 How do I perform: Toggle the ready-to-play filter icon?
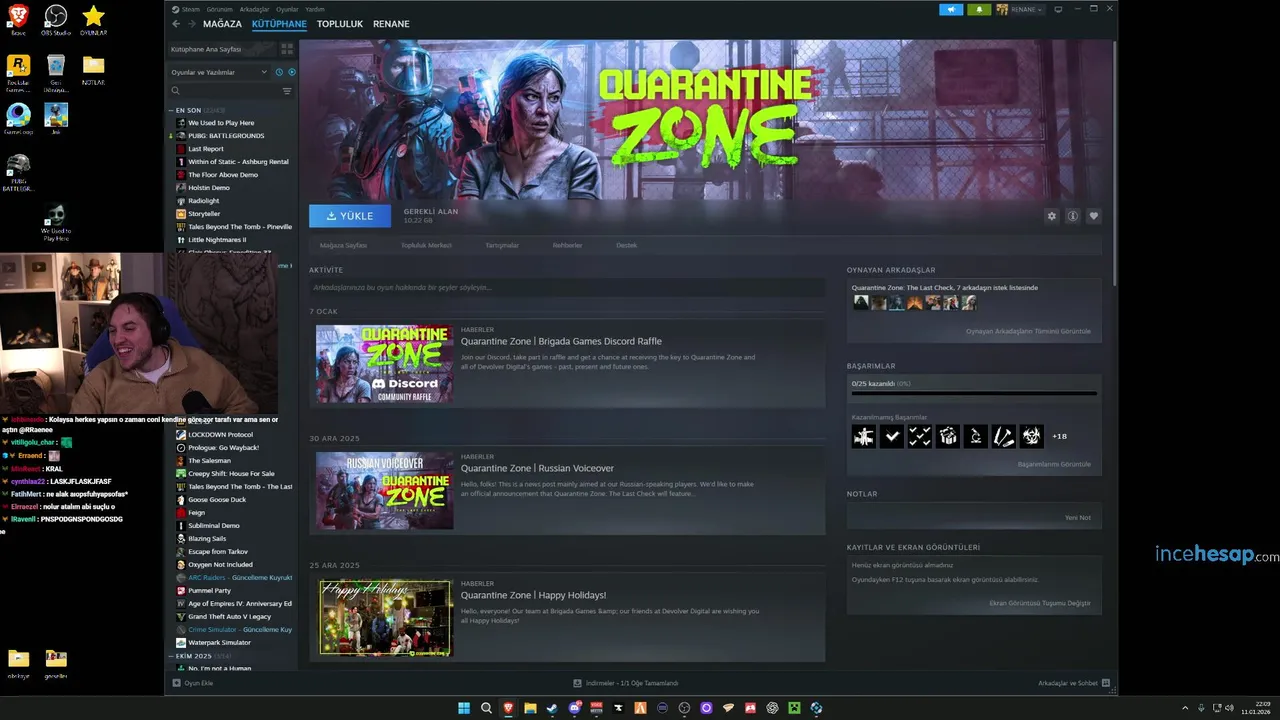coord(292,72)
